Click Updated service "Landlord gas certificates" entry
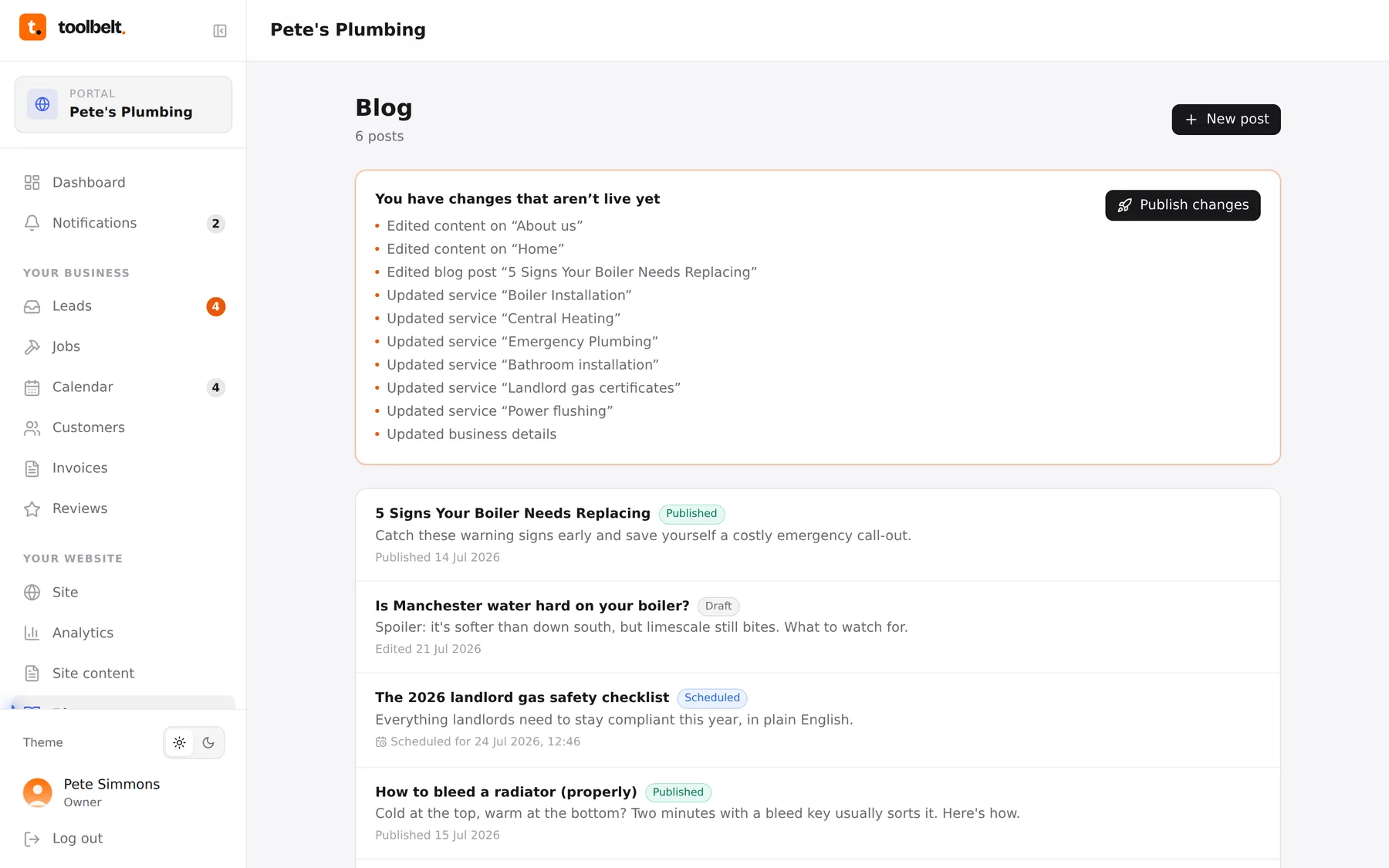Viewport: 1389px width, 868px height. click(534, 388)
